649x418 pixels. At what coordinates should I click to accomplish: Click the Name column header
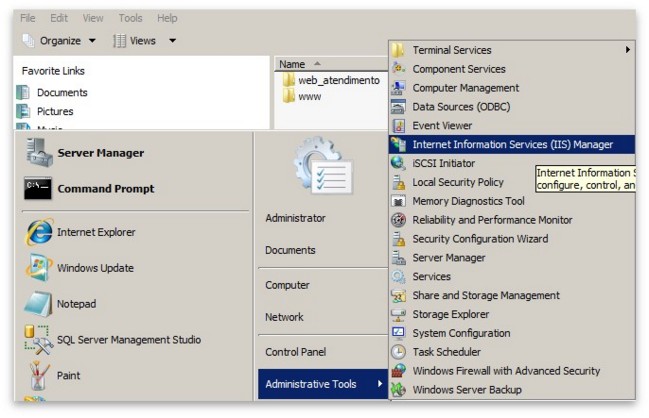(x=330, y=64)
